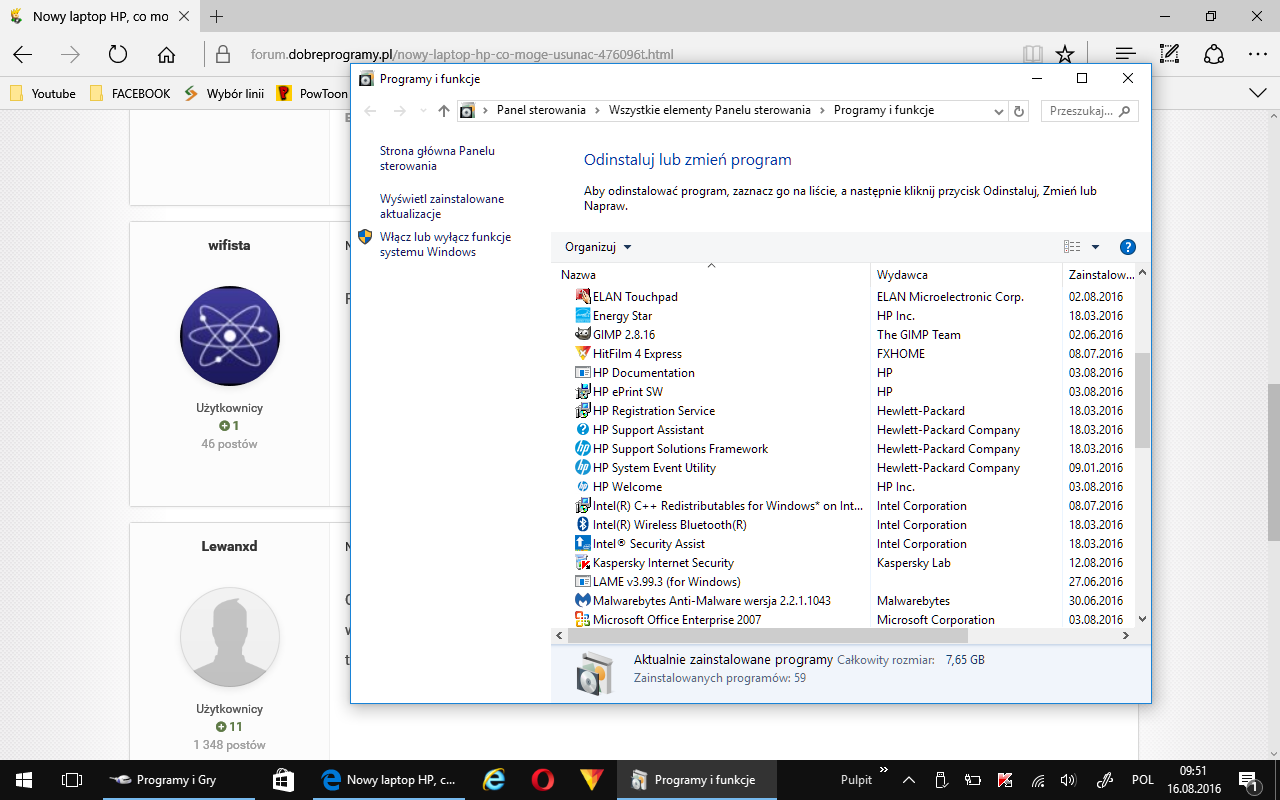The width and height of the screenshot is (1280, 800).
Task: Open a new Edge tab
Action: [x=216, y=17]
